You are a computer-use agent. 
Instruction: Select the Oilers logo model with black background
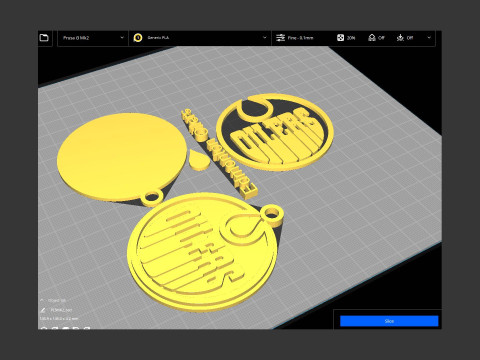click(275, 132)
